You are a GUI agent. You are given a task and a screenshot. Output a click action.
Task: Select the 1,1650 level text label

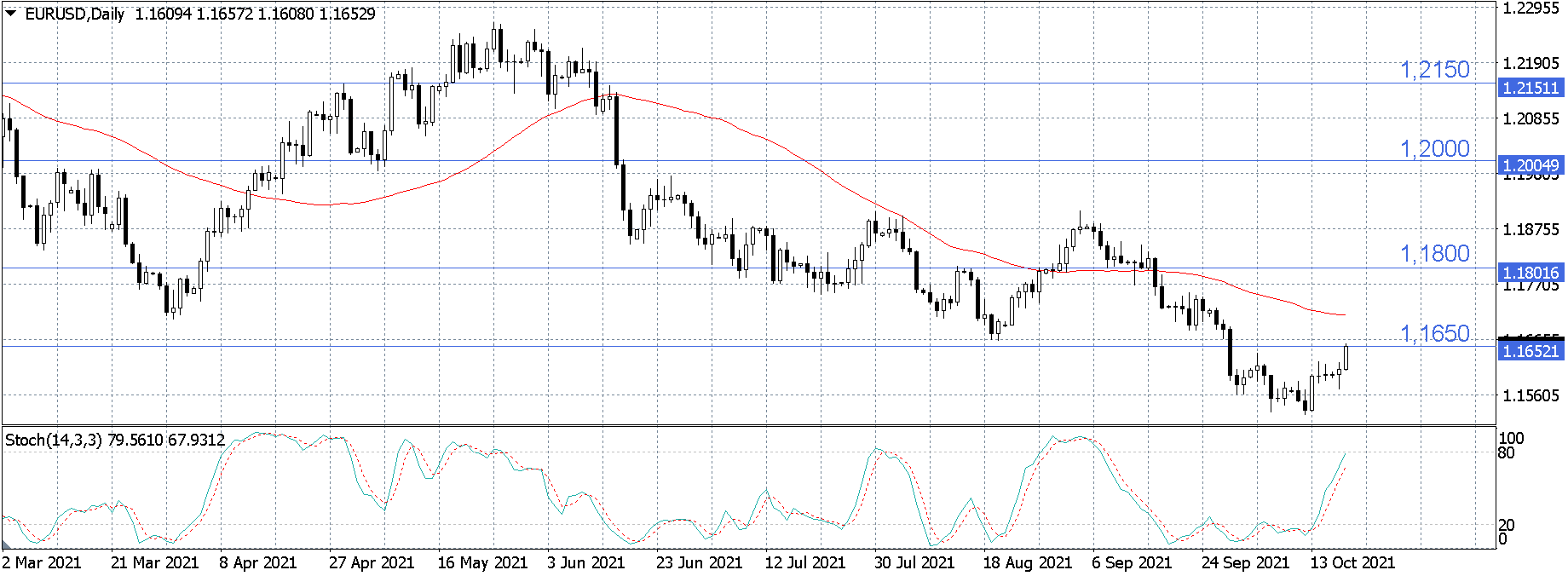(x=1435, y=333)
